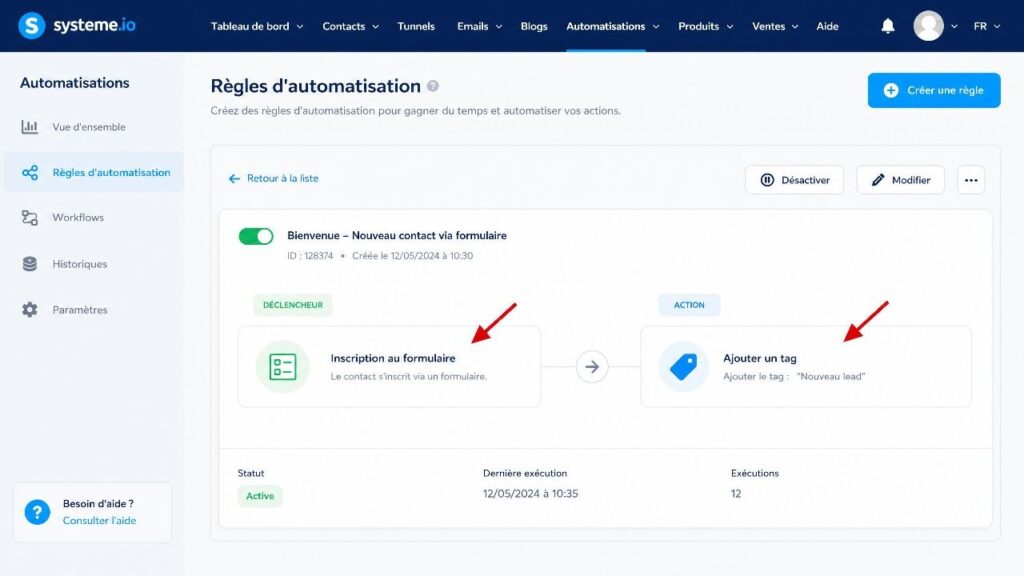Click the Règles d'automatisation share icon
The image size is (1024, 576).
coord(29,172)
